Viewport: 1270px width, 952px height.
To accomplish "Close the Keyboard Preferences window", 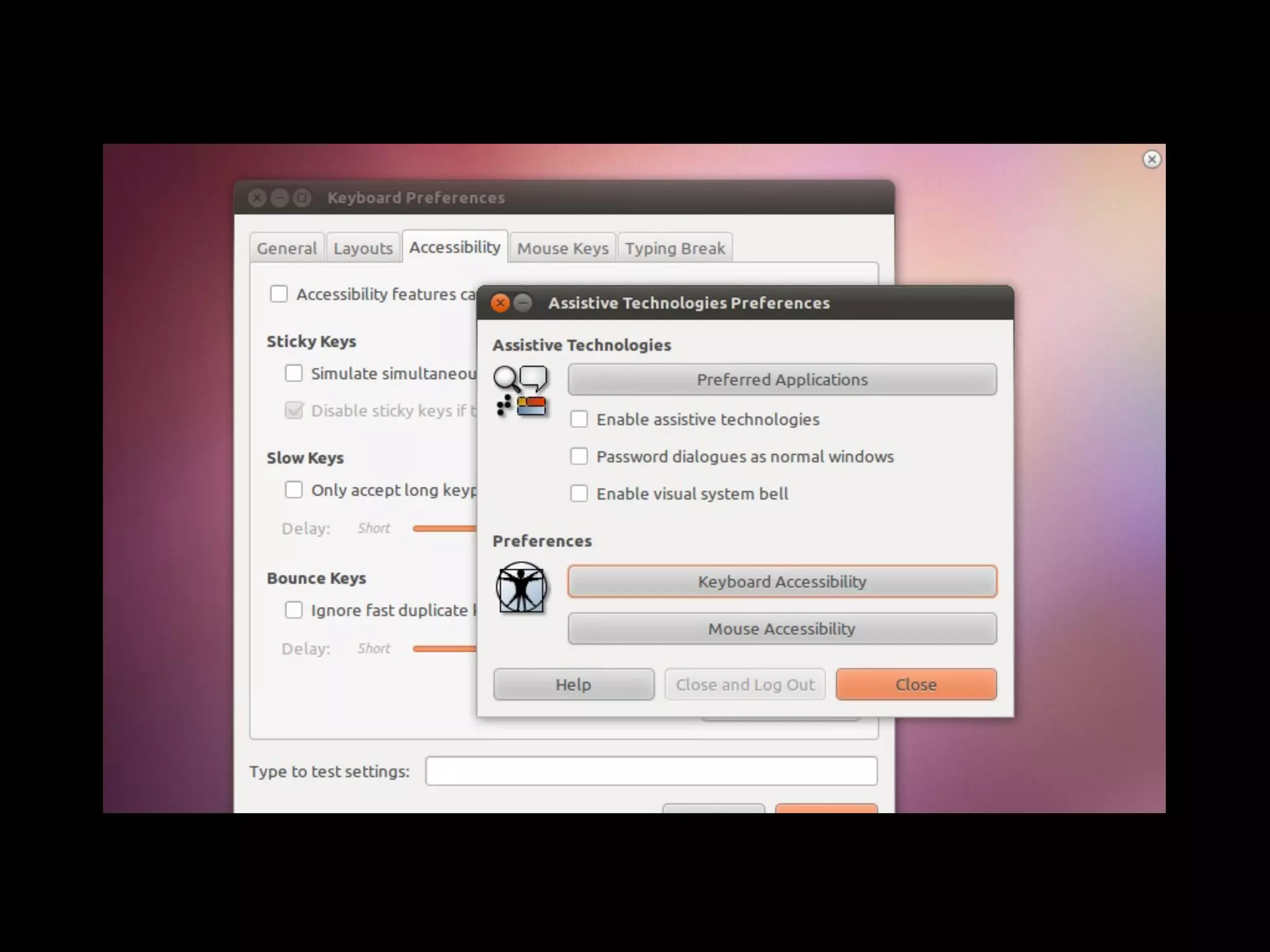I will click(257, 198).
